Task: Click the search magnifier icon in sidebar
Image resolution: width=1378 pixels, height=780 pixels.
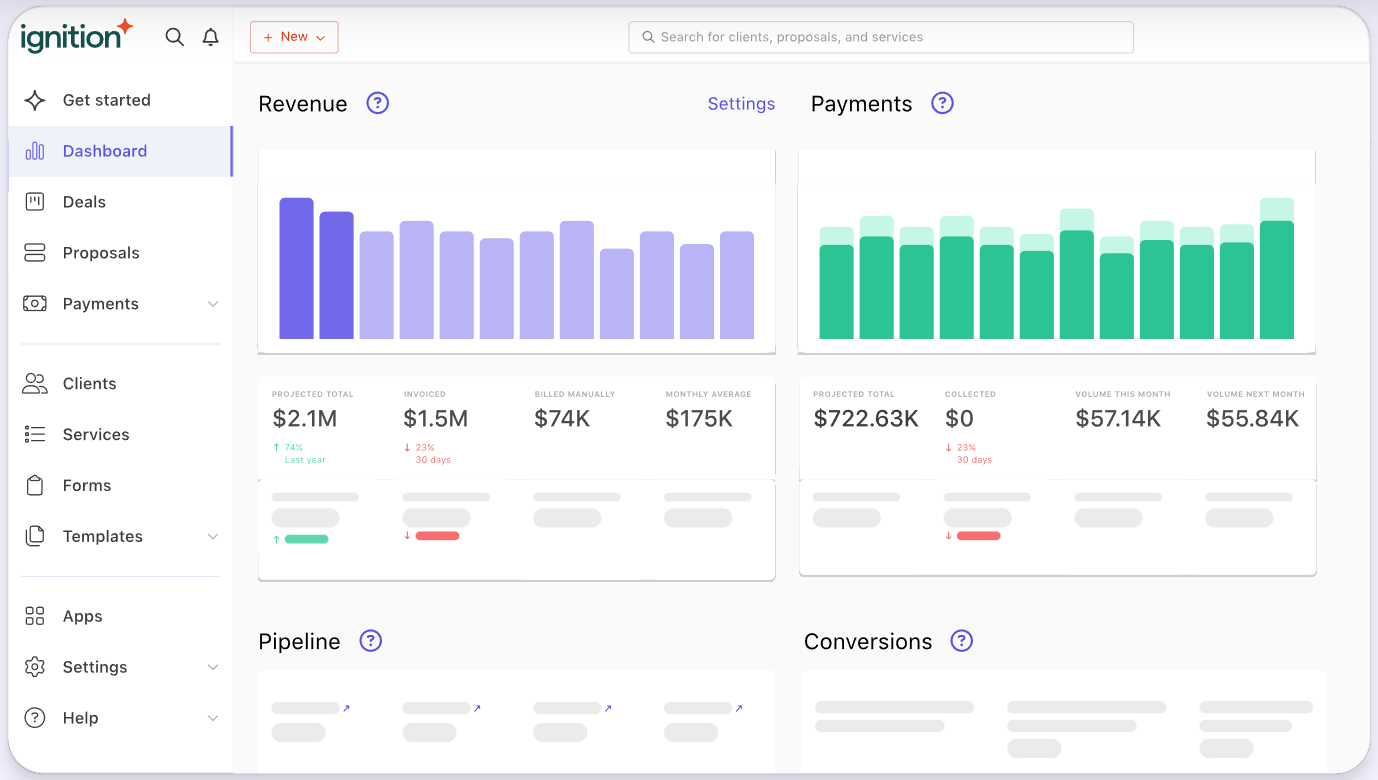Action: coord(174,37)
